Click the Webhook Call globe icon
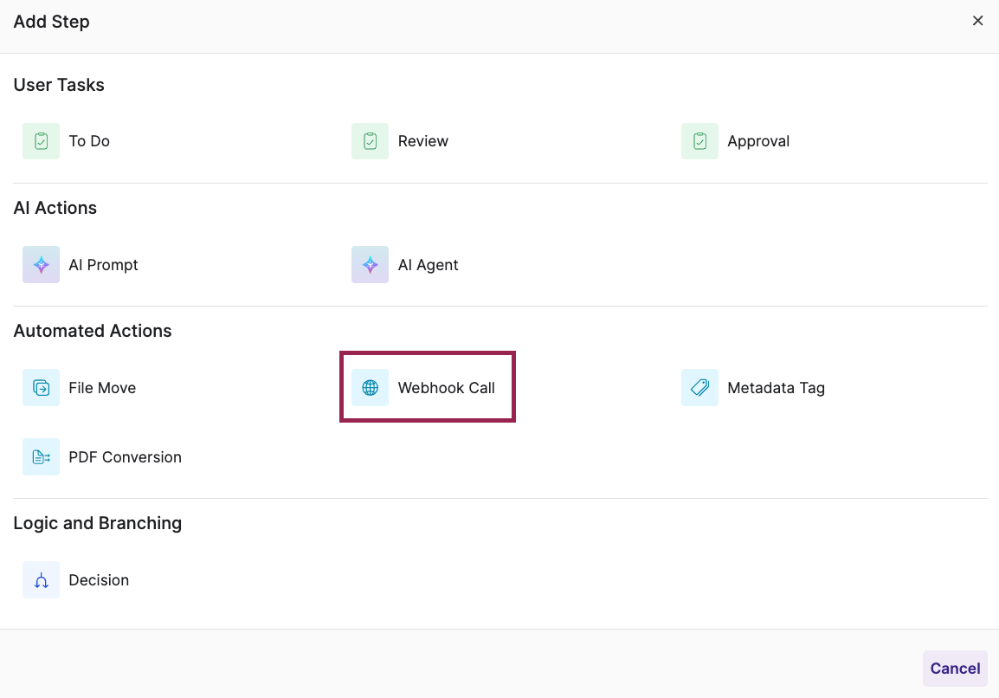999x698 pixels. (370, 387)
